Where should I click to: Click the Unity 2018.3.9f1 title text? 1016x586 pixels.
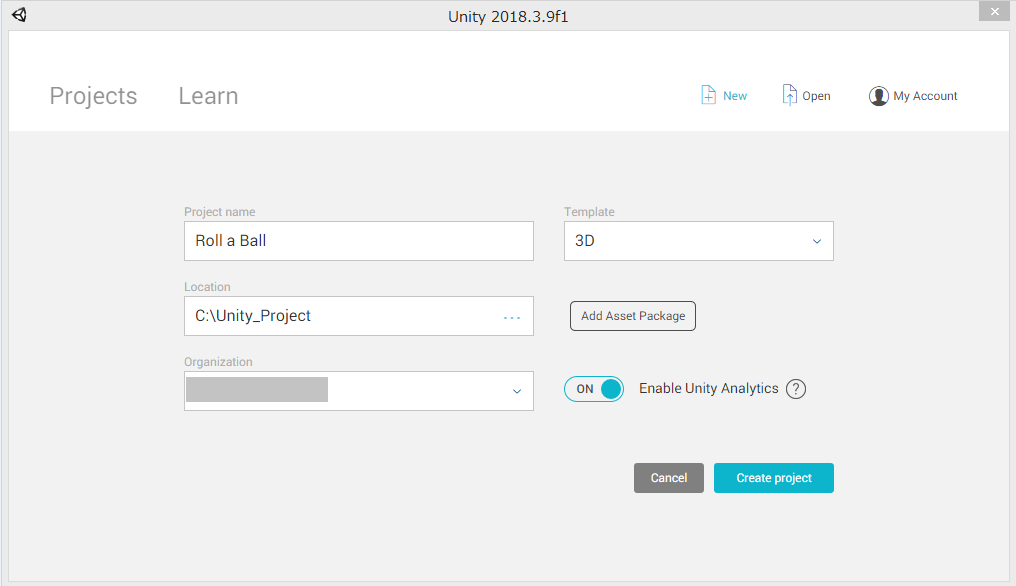[508, 16]
